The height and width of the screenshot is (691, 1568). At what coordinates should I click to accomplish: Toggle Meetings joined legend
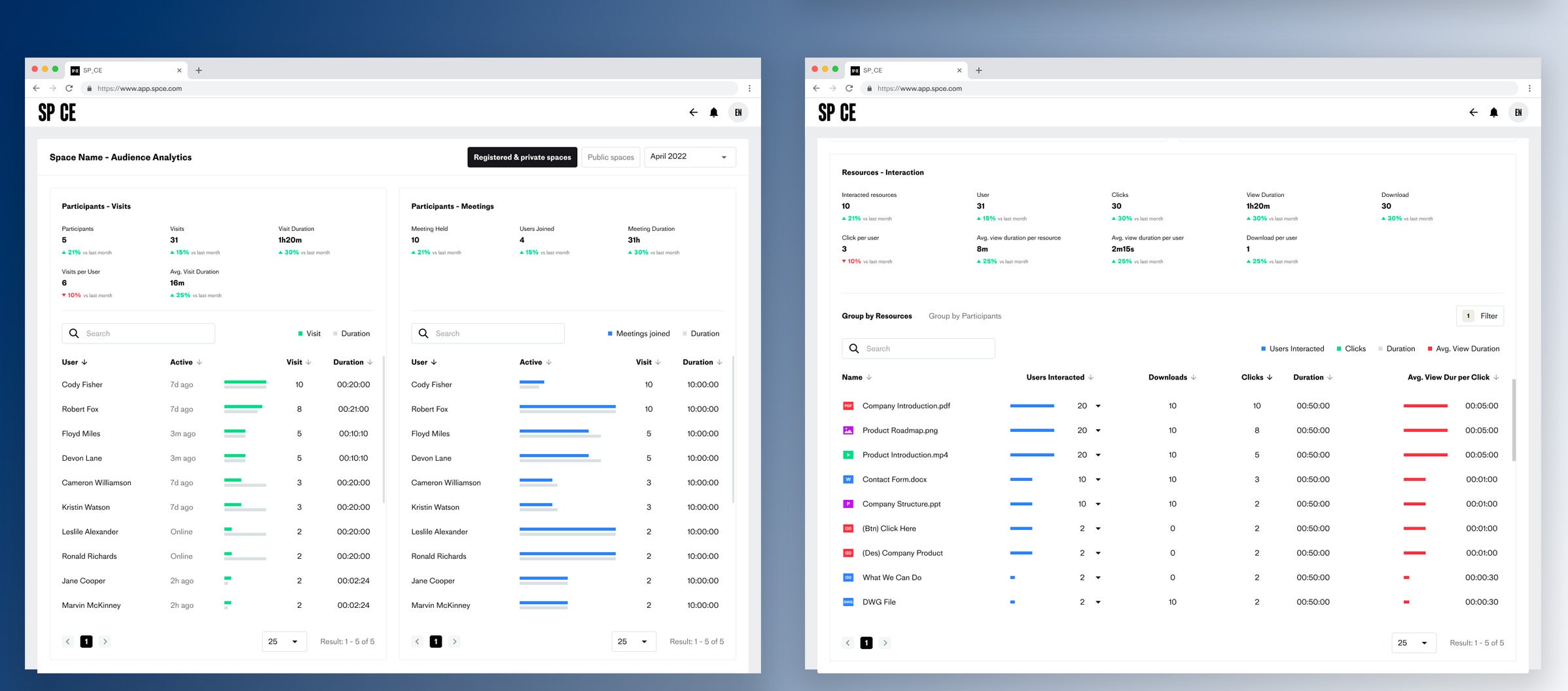pos(639,334)
